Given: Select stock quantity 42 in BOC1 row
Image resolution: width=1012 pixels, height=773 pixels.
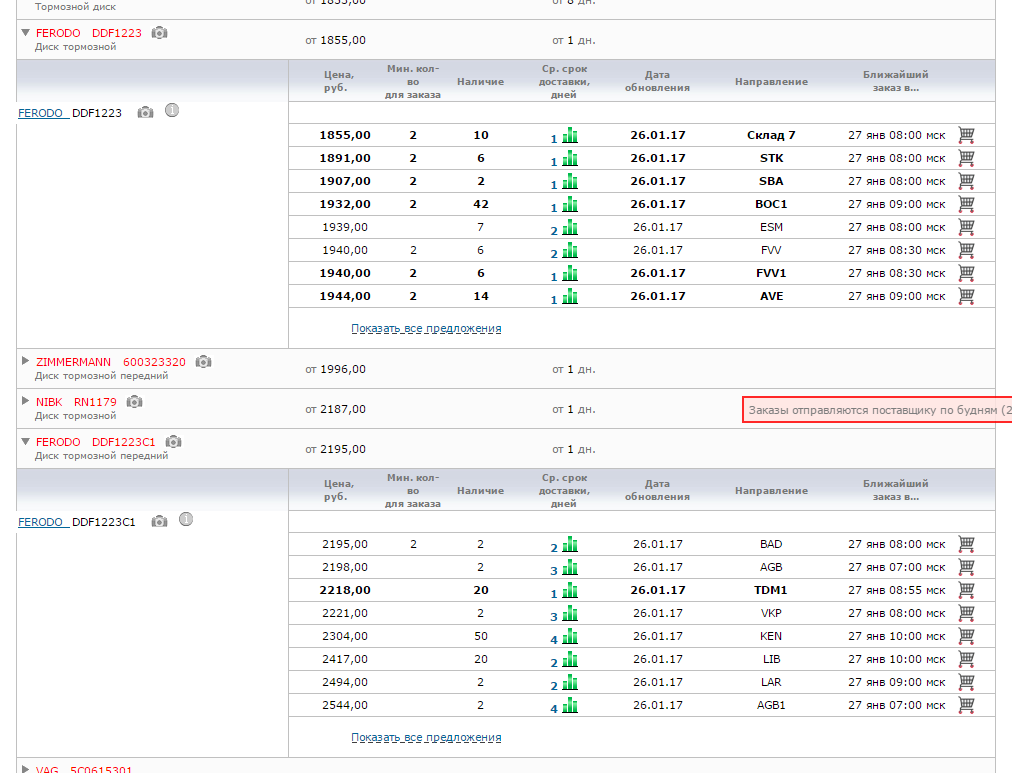Looking at the screenshot, I should coord(481,205).
